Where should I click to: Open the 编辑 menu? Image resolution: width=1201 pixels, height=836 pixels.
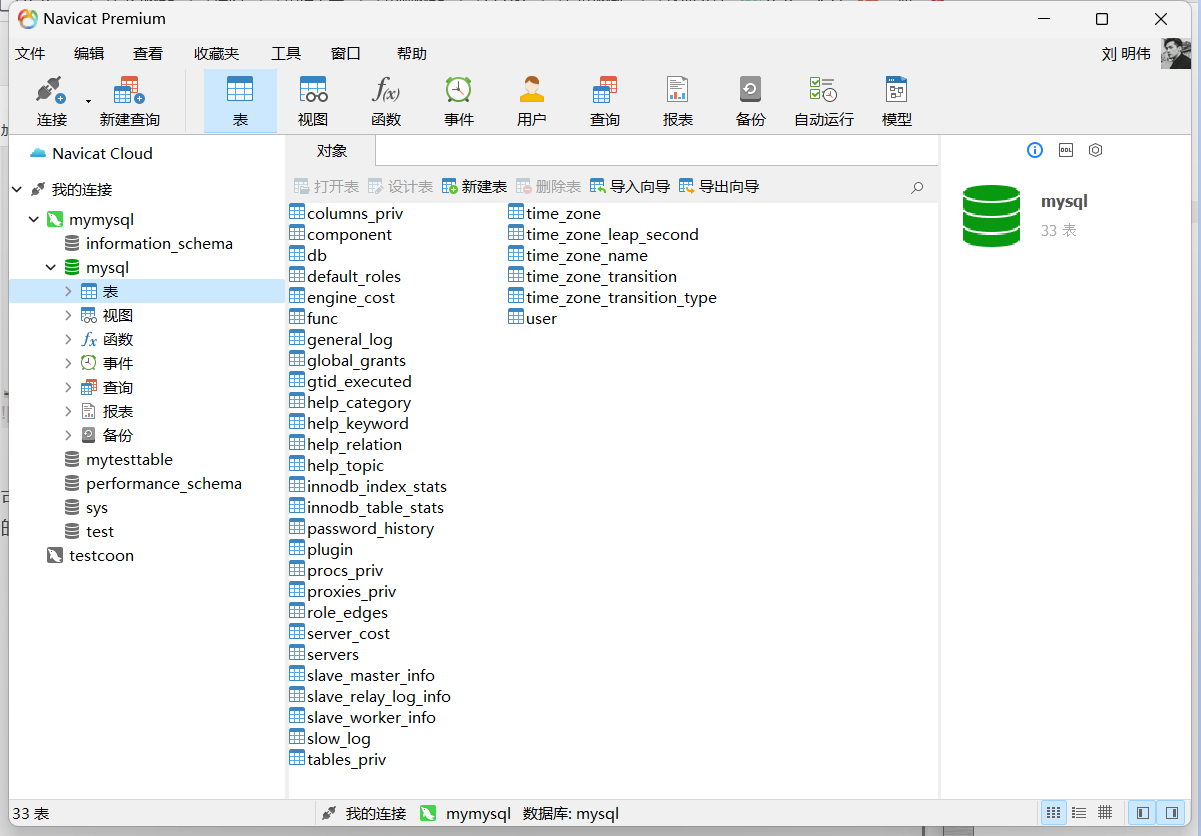point(89,54)
